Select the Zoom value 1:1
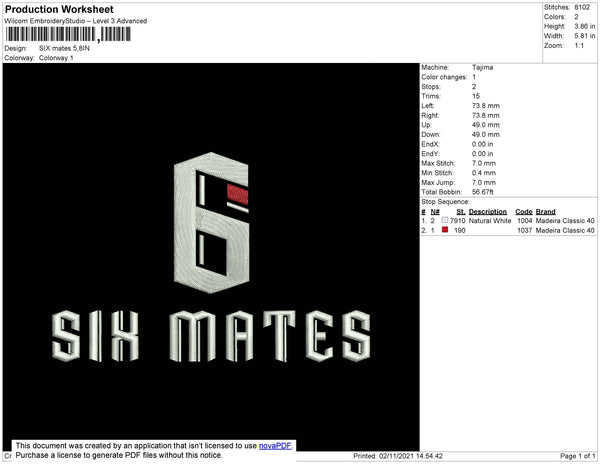600x464 pixels. coord(579,46)
